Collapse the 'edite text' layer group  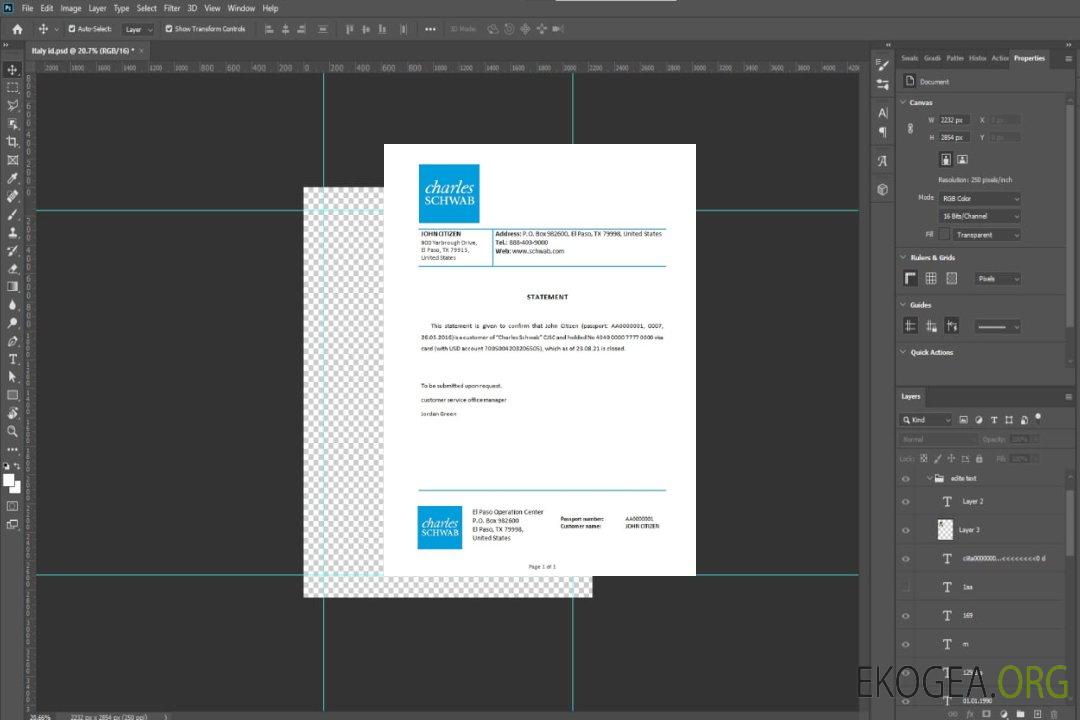(x=928, y=478)
